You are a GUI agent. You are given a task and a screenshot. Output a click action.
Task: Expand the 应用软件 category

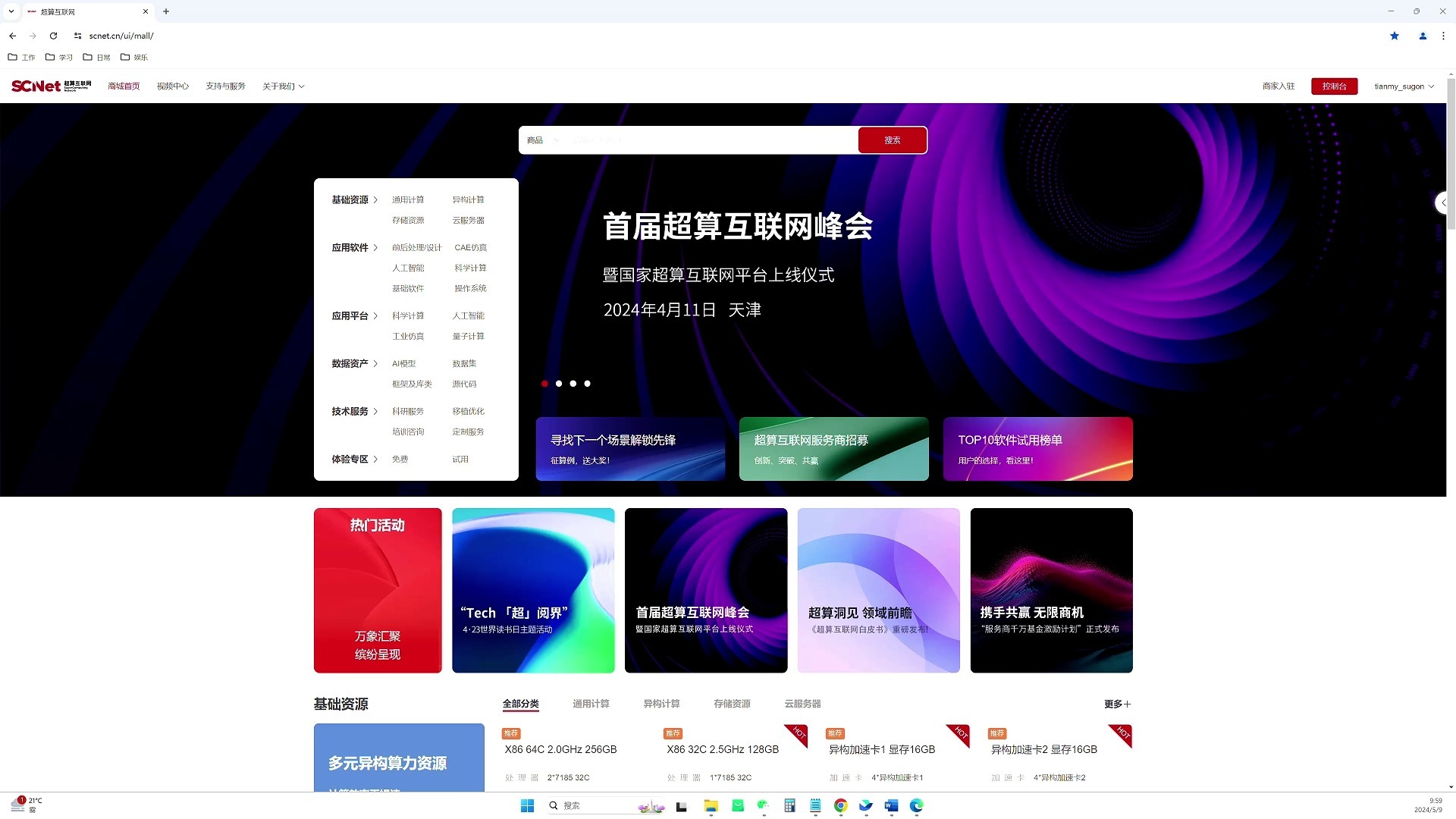[354, 248]
